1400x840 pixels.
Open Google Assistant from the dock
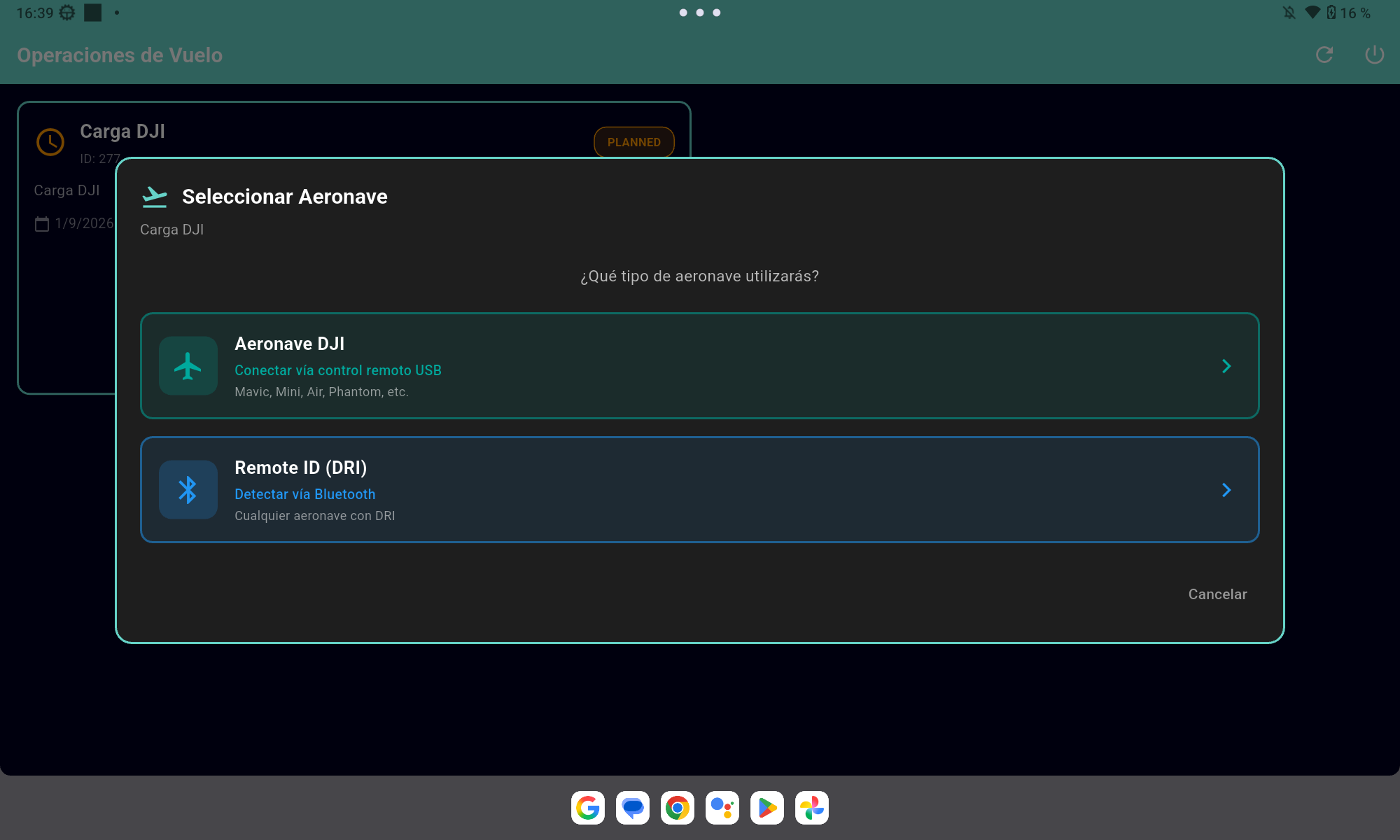(x=722, y=808)
